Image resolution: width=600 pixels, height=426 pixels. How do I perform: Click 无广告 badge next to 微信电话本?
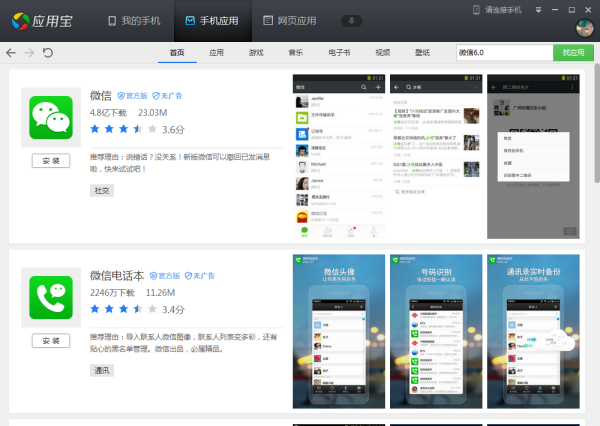click(200, 276)
